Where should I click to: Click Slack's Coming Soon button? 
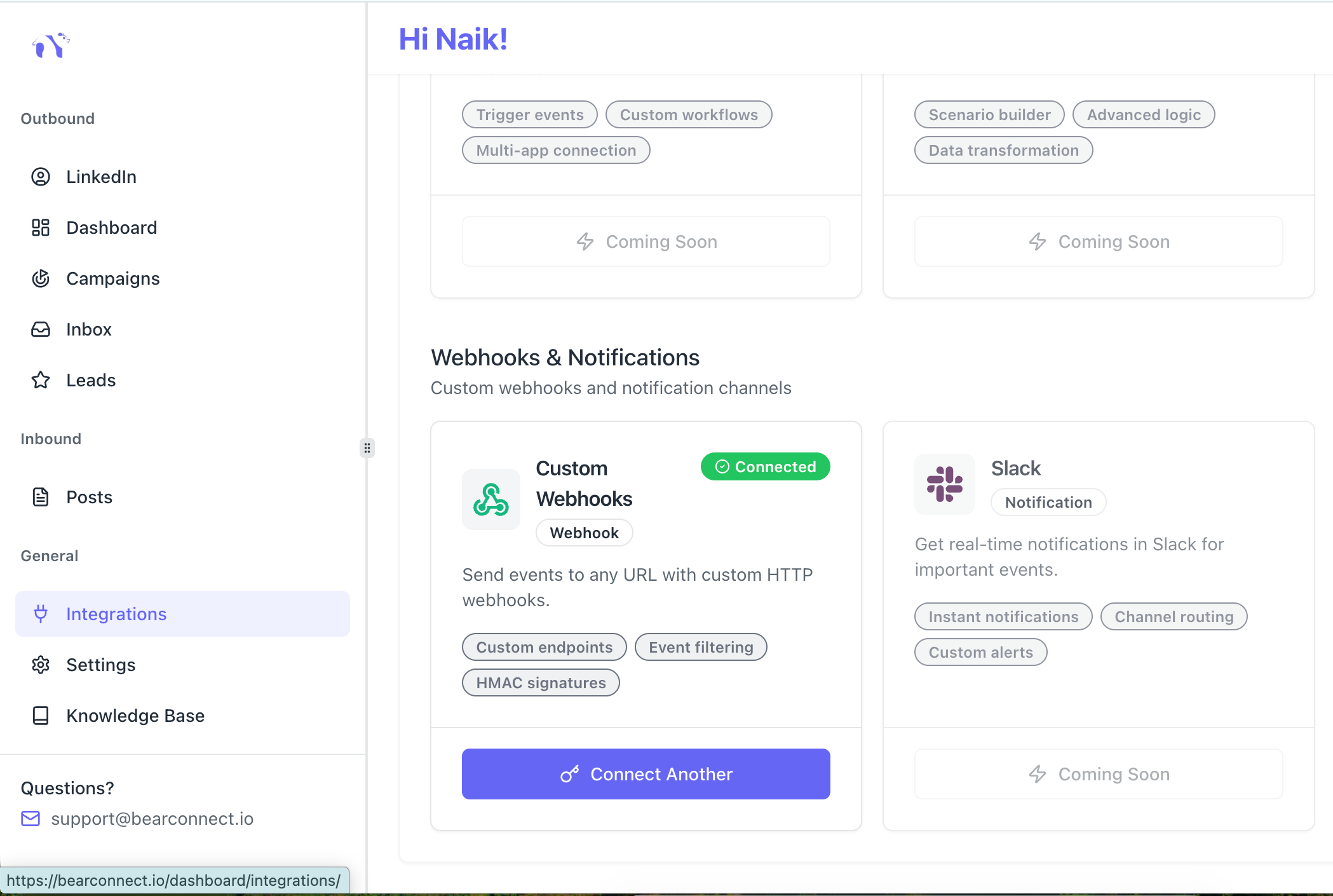(x=1098, y=774)
